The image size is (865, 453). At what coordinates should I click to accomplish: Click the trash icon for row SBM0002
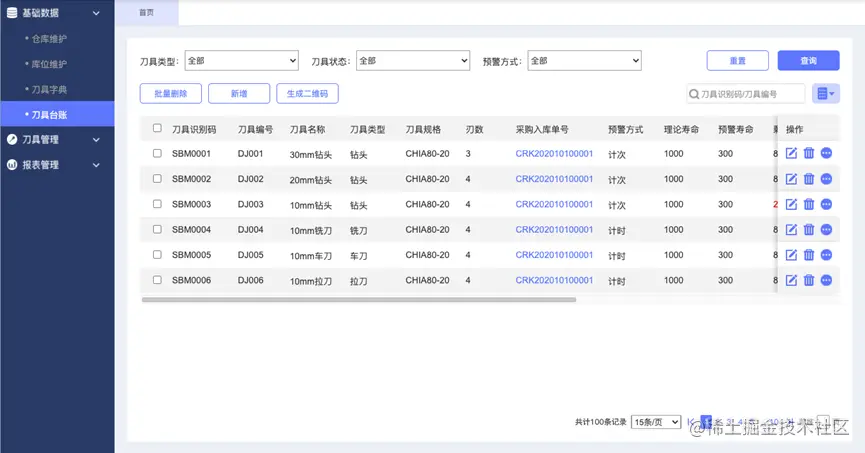[x=809, y=179]
